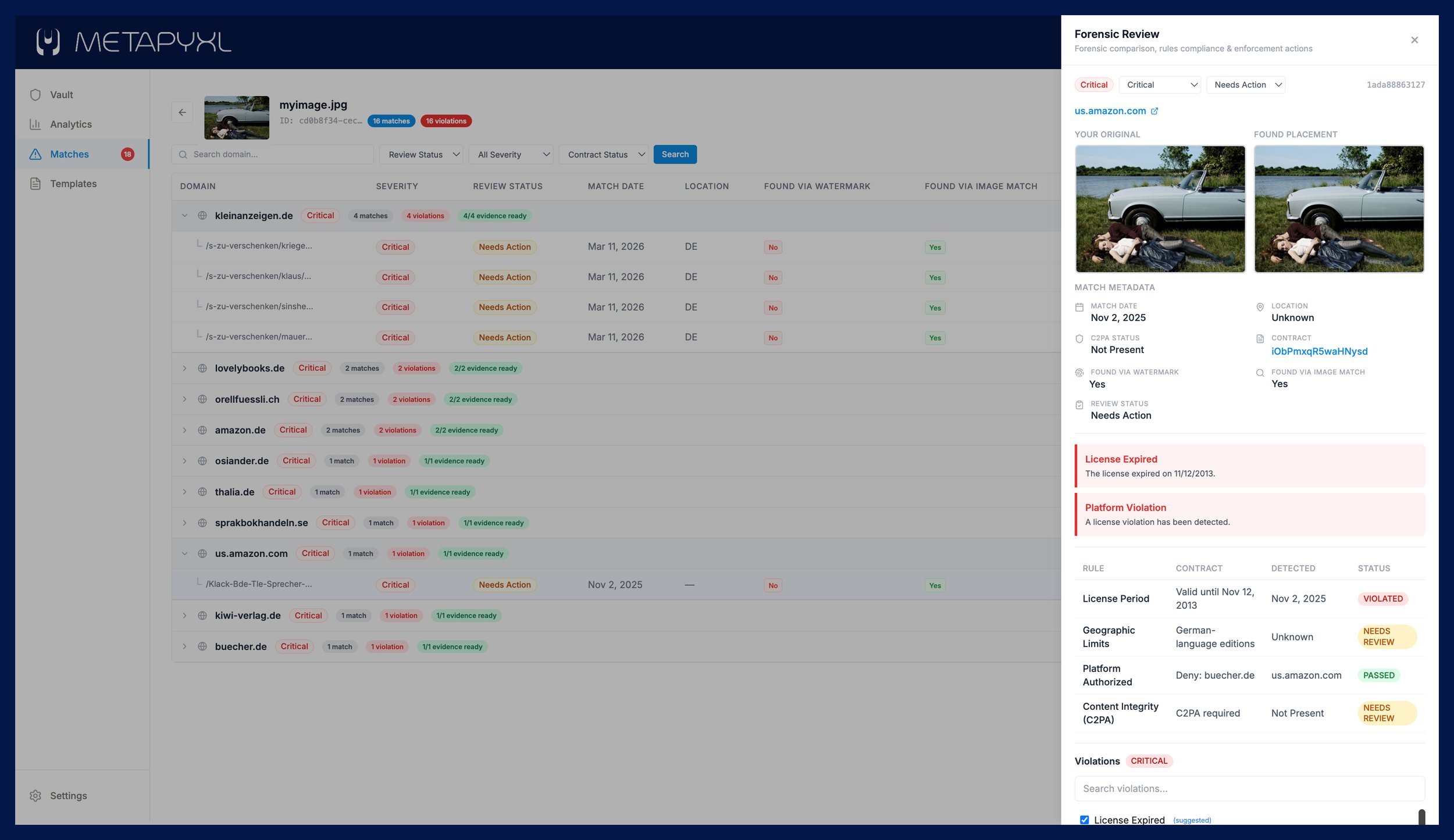1454x840 pixels.
Task: Click the Search violations input field
Action: [1249, 789]
